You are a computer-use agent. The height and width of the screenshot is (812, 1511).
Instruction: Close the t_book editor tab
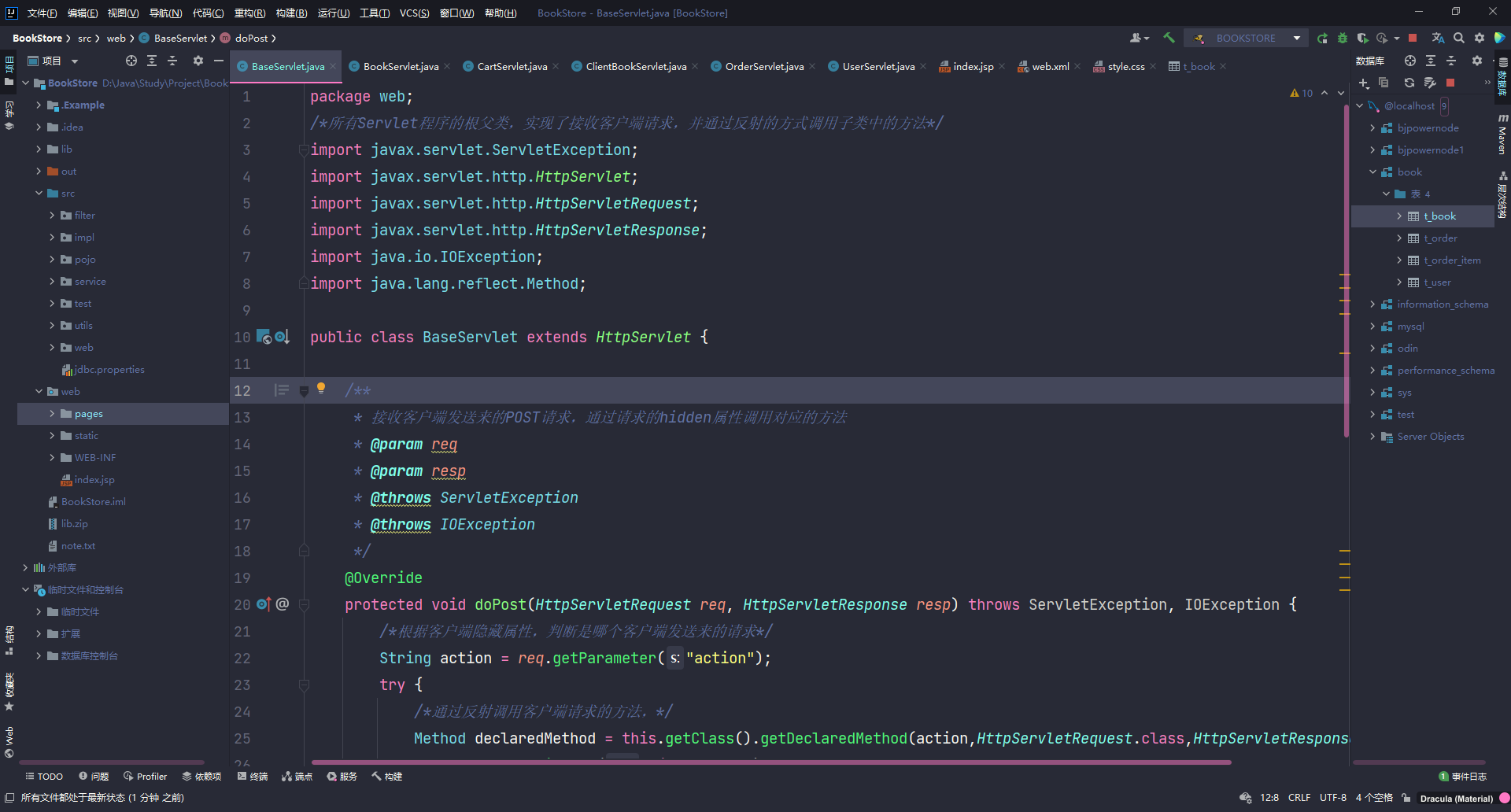pos(1223,67)
